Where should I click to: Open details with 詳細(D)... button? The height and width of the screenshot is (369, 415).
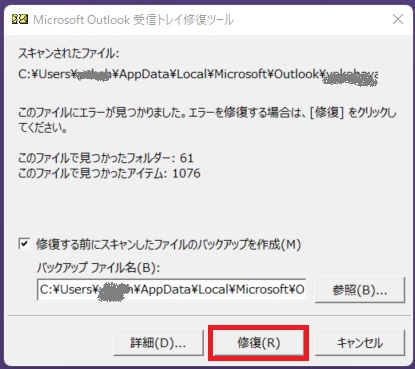(x=158, y=343)
